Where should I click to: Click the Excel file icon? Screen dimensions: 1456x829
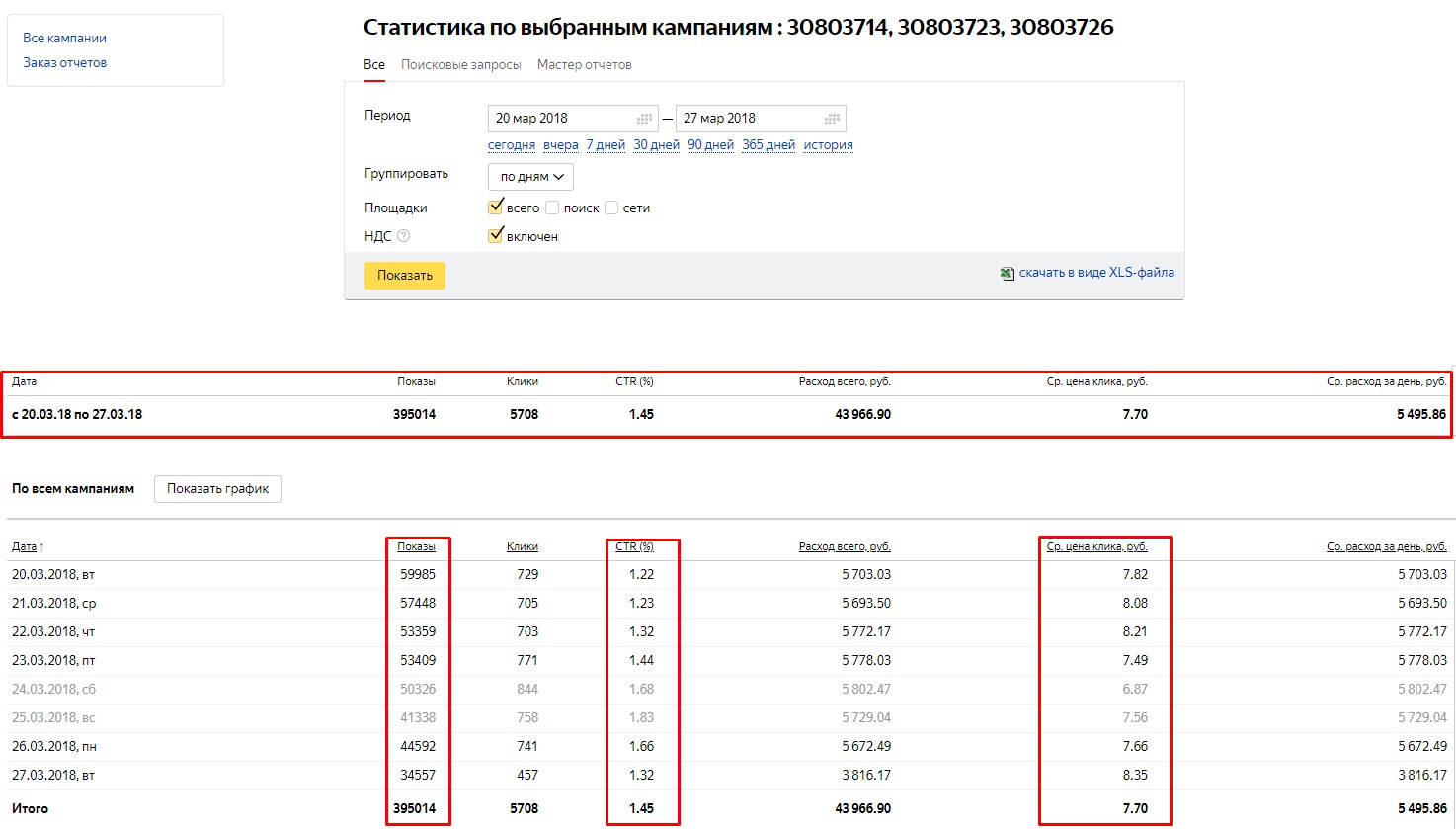[x=1007, y=274]
